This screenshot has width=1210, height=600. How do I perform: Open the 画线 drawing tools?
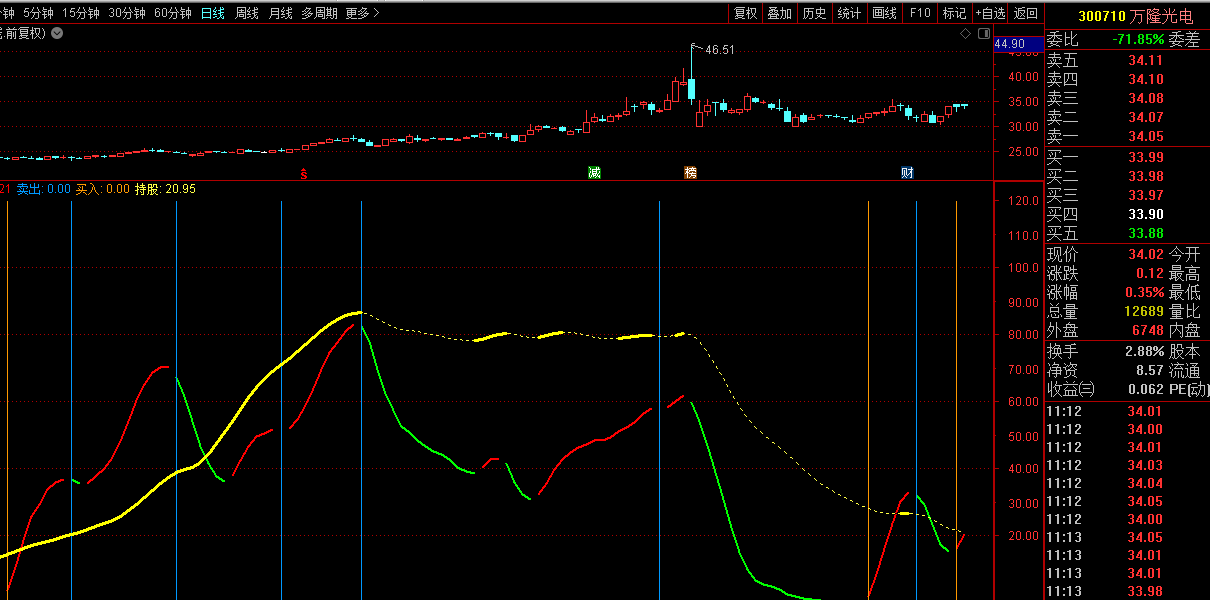884,13
